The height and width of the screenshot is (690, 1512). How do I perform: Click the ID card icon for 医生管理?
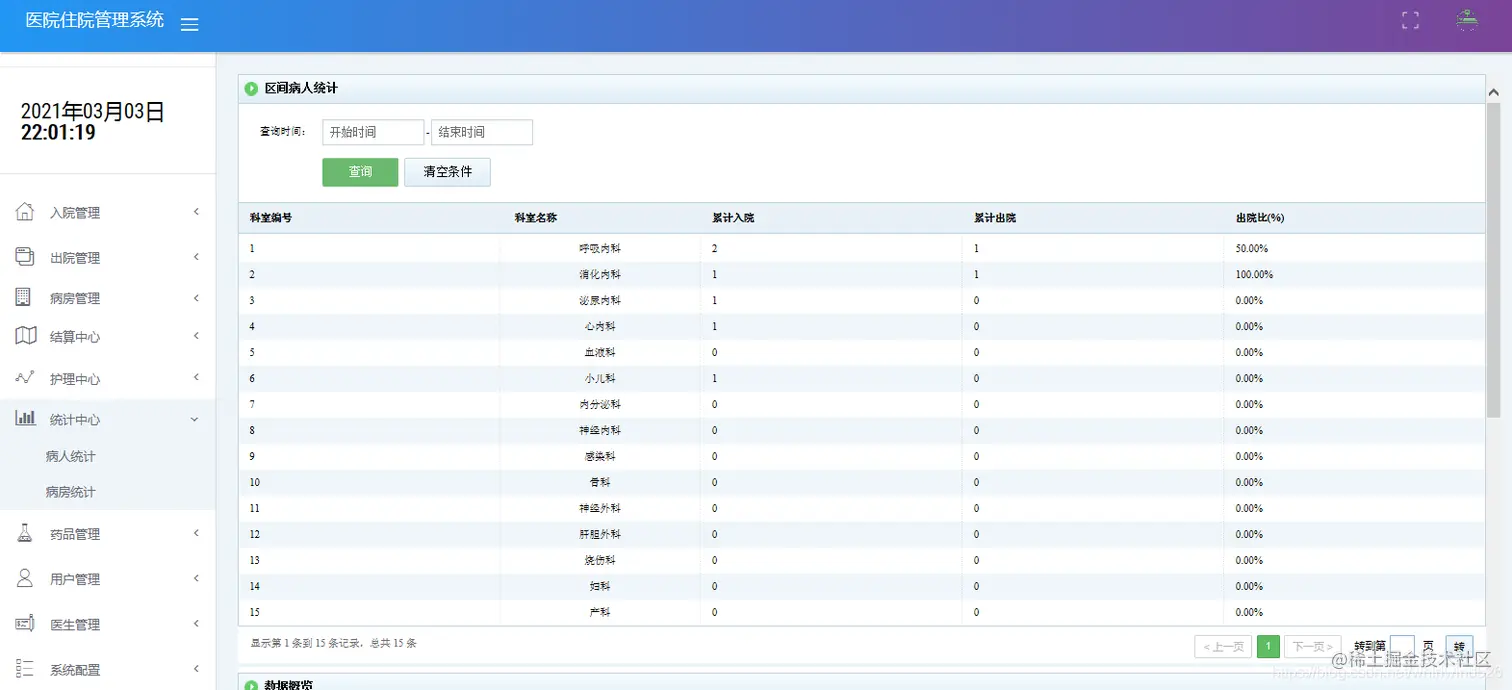[25, 623]
